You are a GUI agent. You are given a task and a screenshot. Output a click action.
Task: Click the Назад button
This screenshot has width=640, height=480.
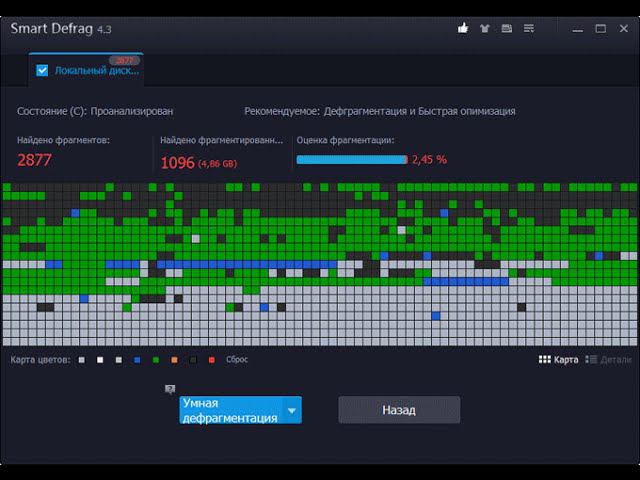click(399, 410)
